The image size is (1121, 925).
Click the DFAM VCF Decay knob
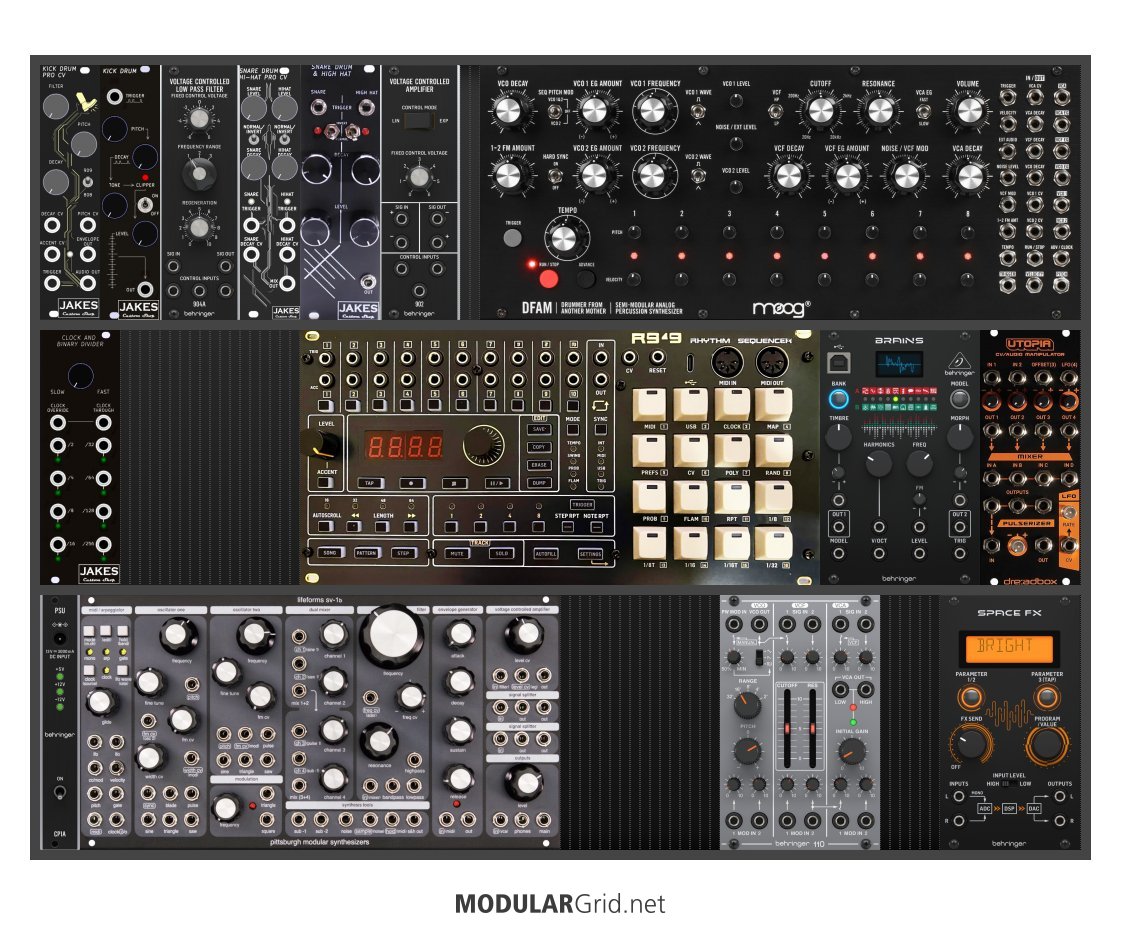point(788,176)
